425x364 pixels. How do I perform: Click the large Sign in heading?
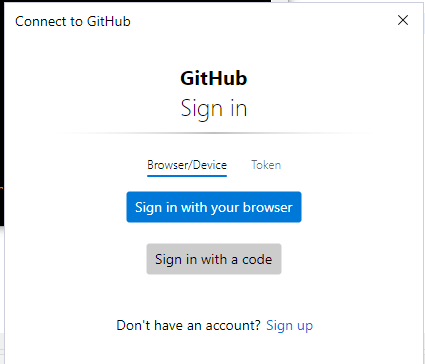[x=214, y=109]
